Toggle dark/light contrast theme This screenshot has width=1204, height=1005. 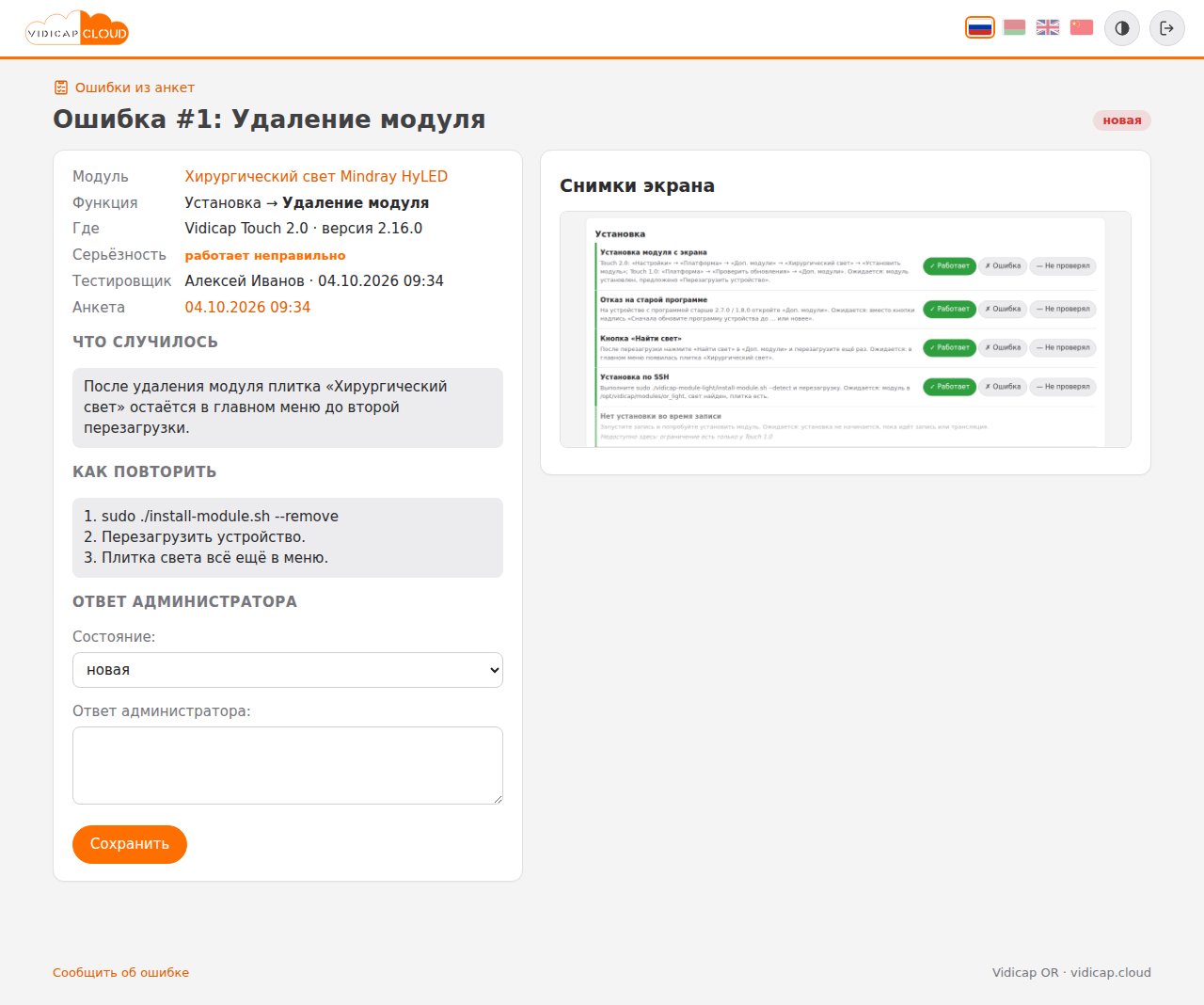1122,28
